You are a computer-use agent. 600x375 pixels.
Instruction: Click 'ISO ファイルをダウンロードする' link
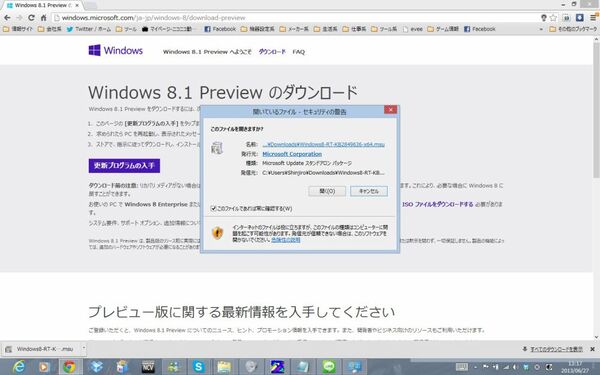pyautogui.click(x=438, y=204)
